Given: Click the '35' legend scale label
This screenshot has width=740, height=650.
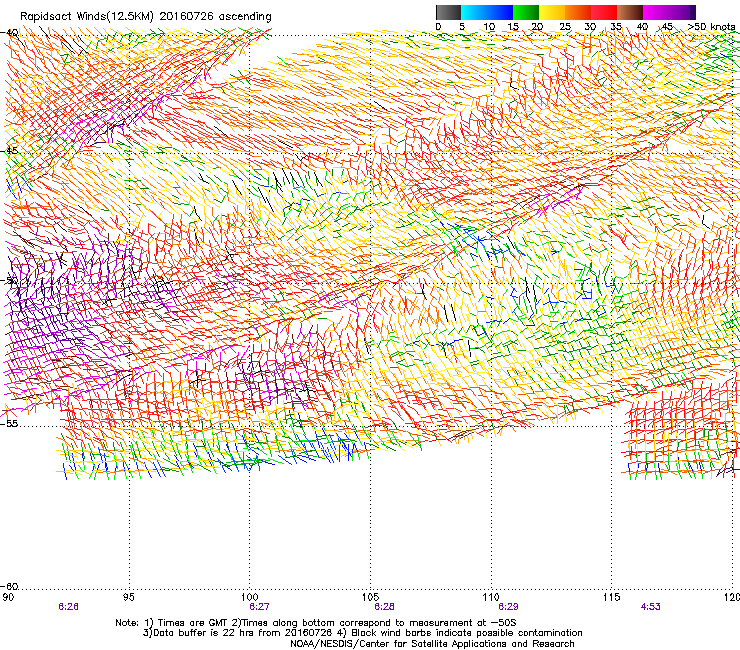Looking at the screenshot, I should pos(616,27).
